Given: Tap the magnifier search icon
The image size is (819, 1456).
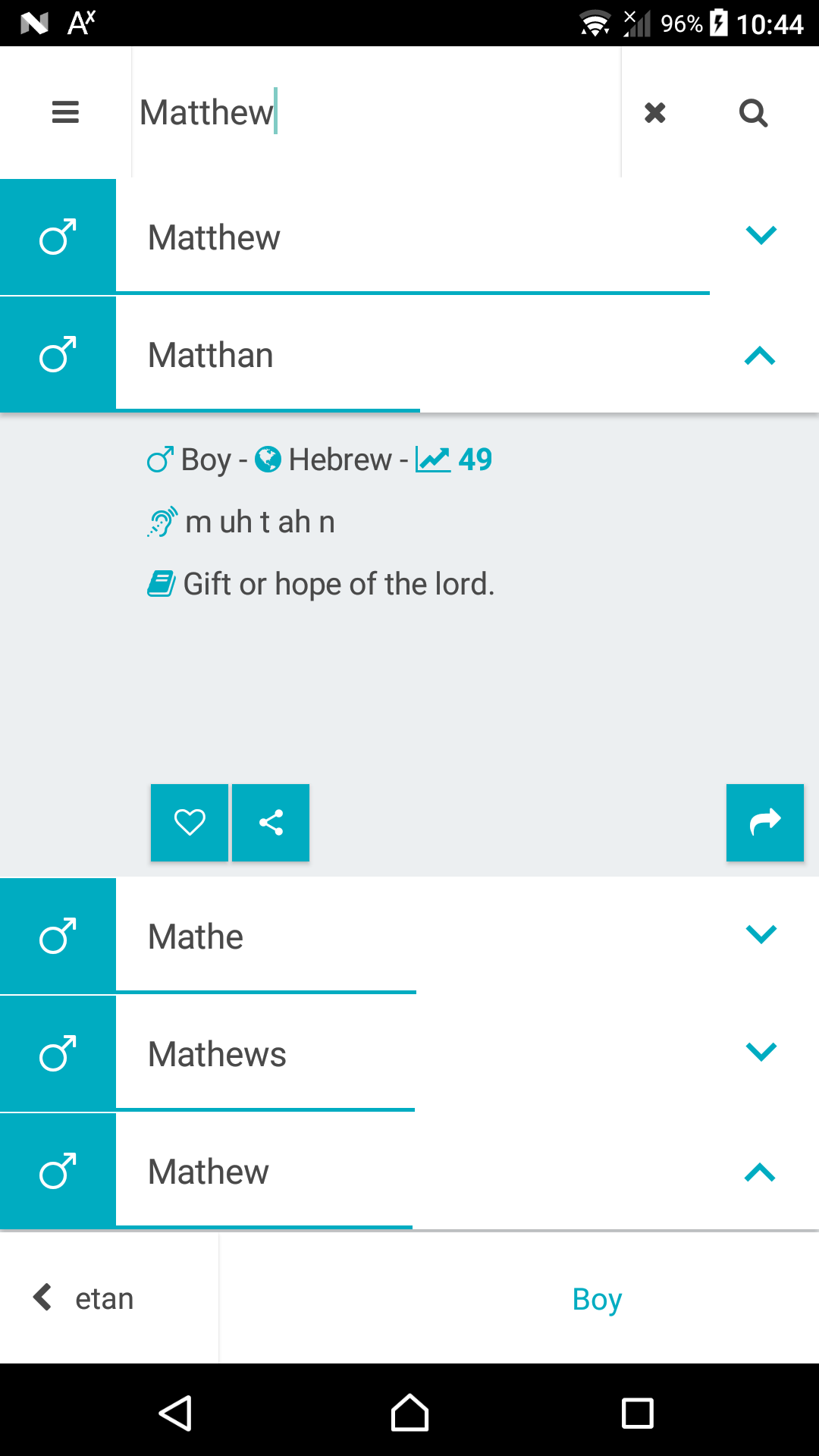Looking at the screenshot, I should point(753,113).
